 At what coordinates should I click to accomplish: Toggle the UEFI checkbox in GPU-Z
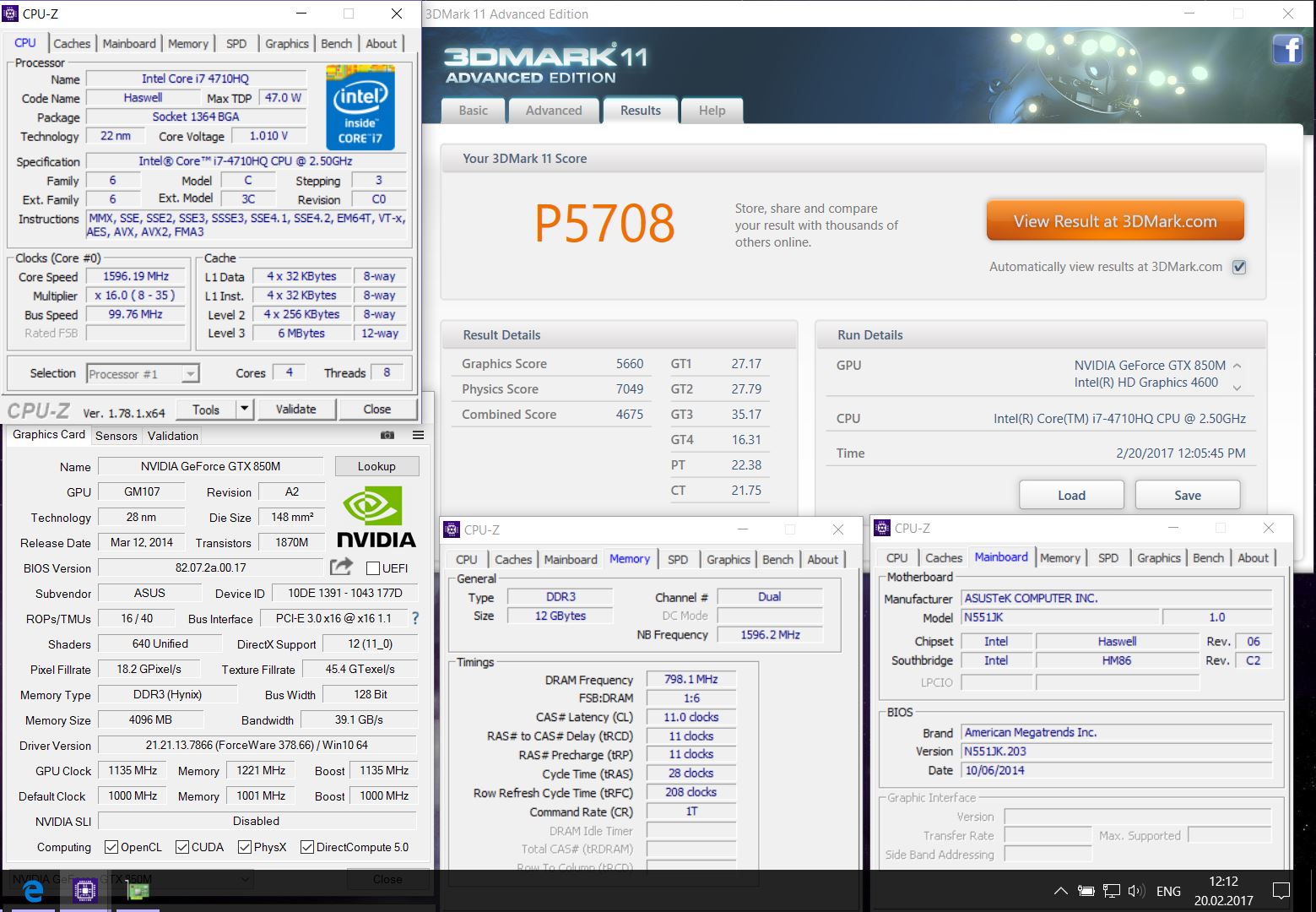[x=372, y=567]
